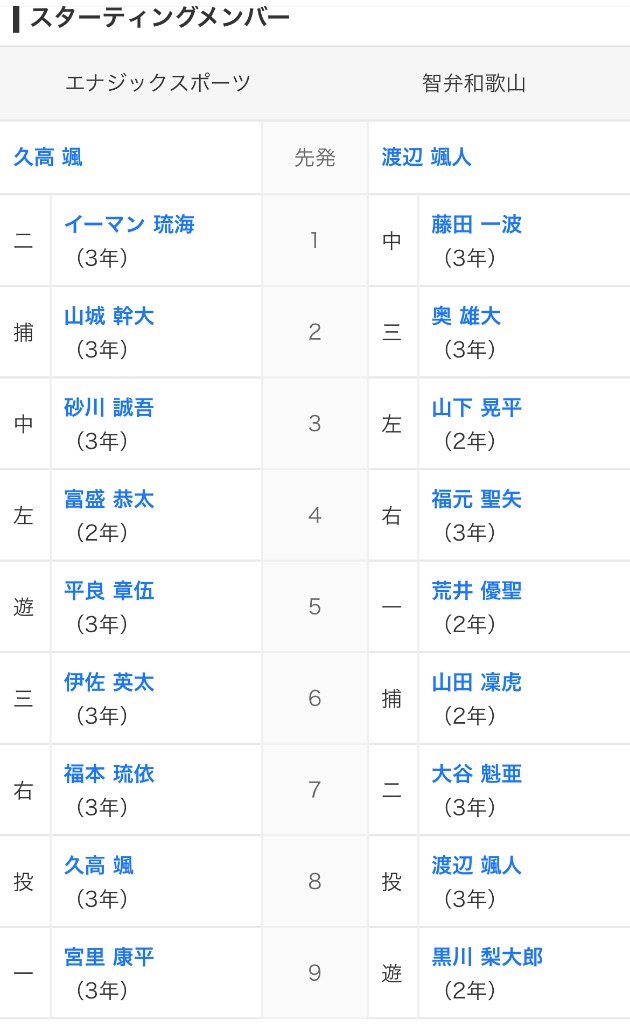The width and height of the screenshot is (630, 1024).
Task: Open 福本 琉依 player details
Action: pos(109,774)
